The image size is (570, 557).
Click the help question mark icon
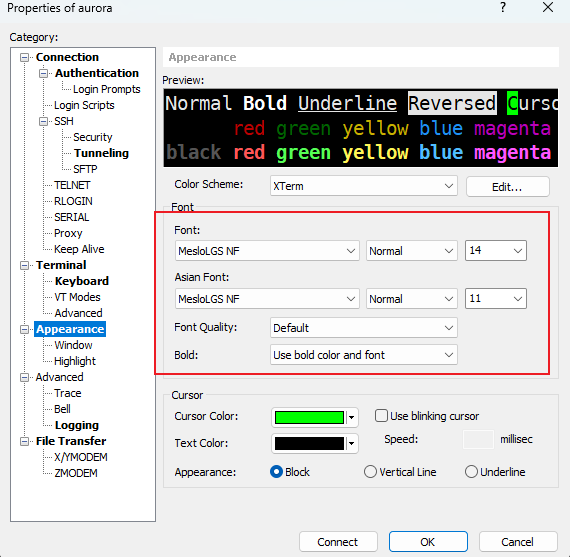[x=503, y=7]
